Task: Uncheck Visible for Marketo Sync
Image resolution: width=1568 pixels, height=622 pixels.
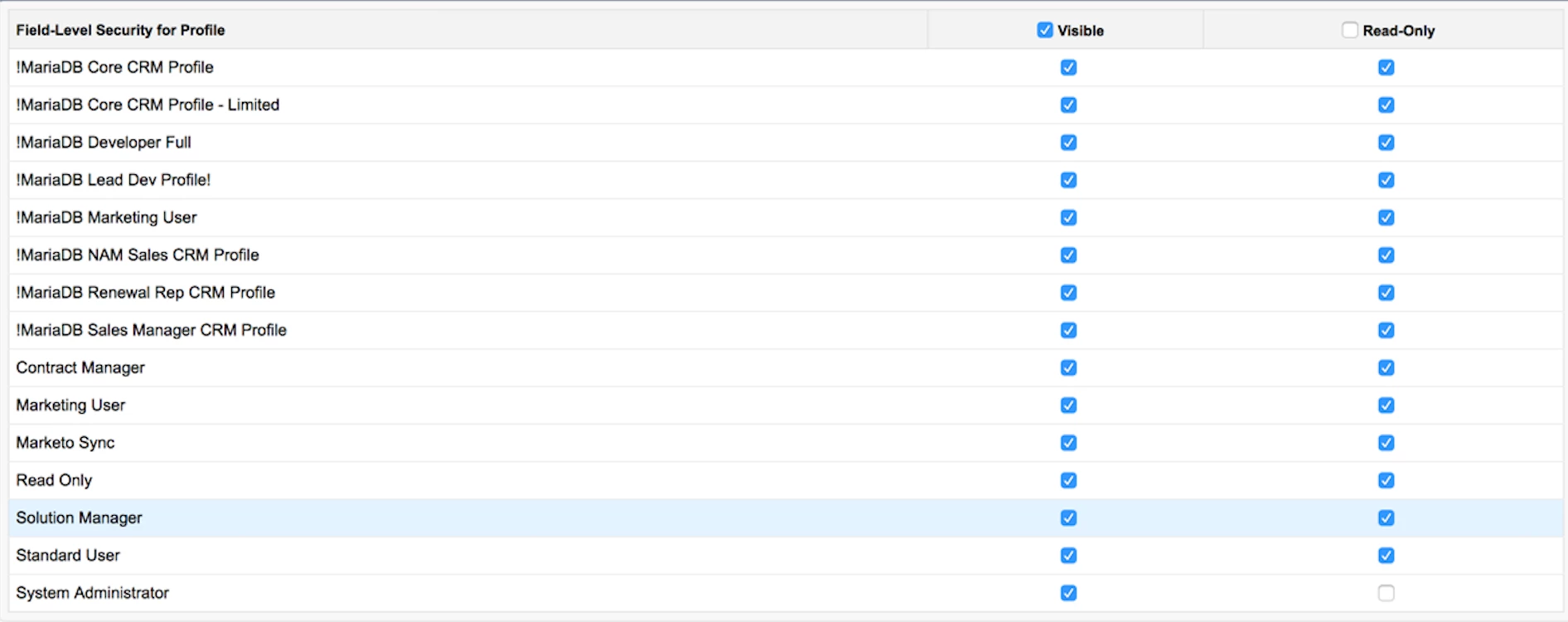Action: point(1069,443)
